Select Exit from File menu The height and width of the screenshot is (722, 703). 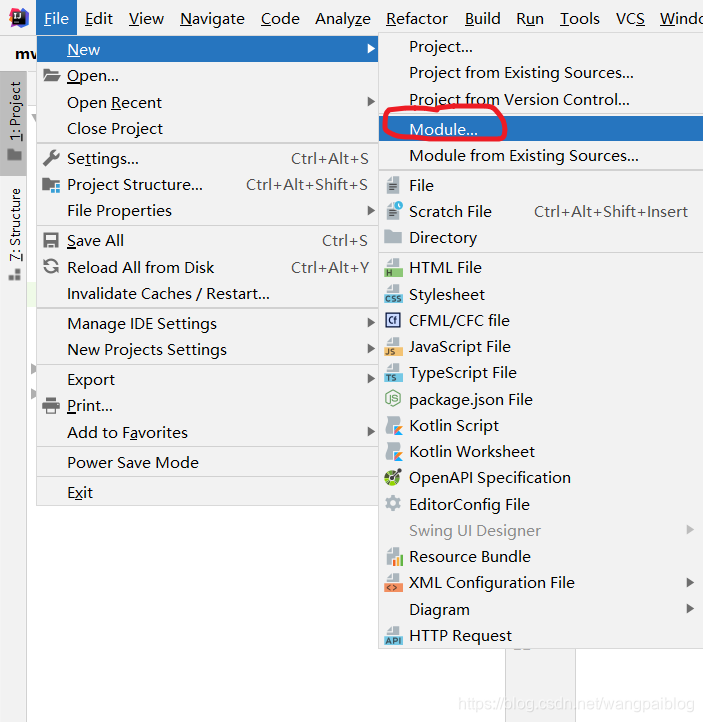point(207,493)
